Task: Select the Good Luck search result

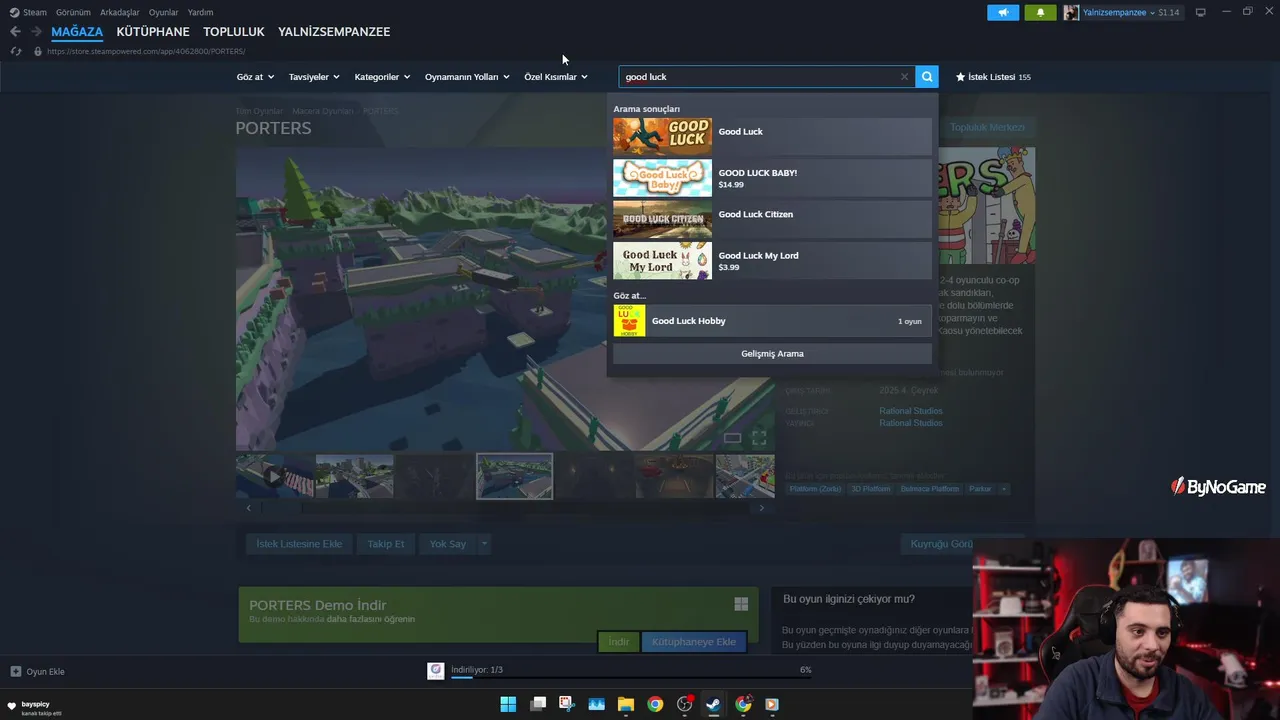Action: [x=772, y=136]
